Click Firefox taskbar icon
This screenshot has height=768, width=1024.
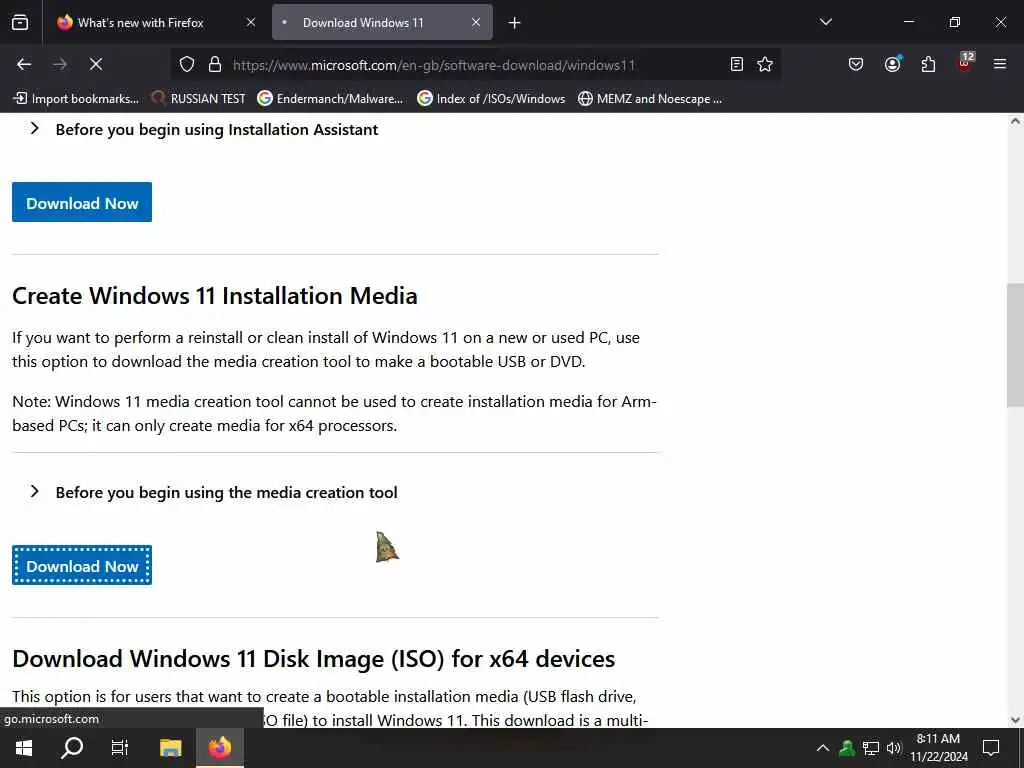[x=220, y=748]
